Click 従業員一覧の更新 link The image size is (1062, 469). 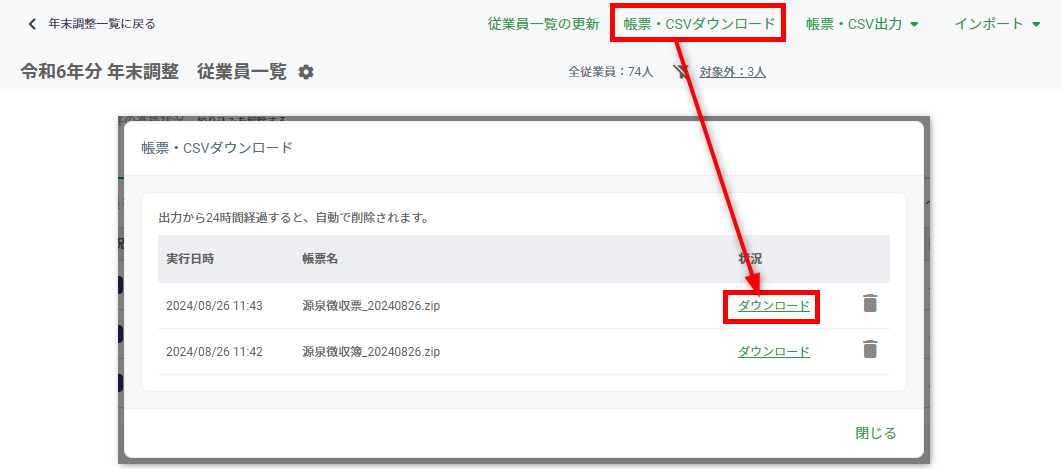pos(543,24)
